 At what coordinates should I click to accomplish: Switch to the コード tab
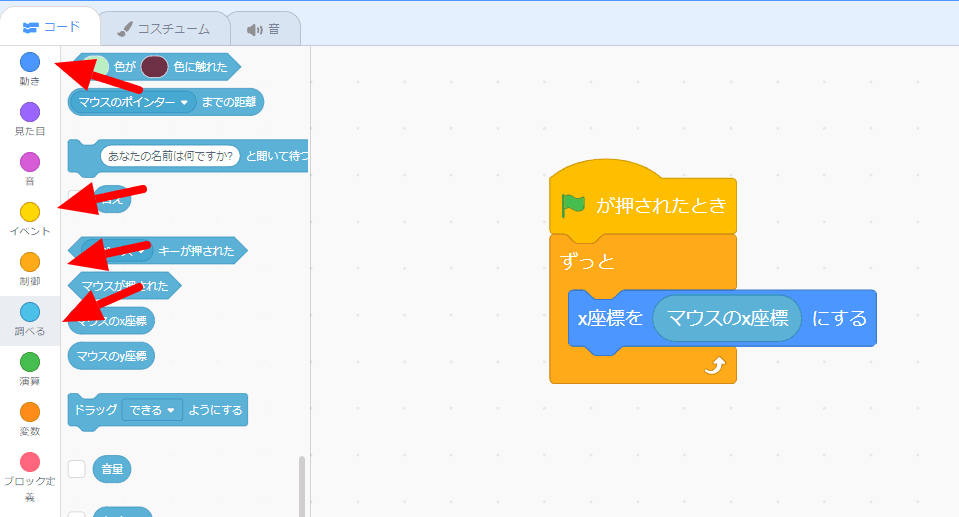[x=50, y=27]
